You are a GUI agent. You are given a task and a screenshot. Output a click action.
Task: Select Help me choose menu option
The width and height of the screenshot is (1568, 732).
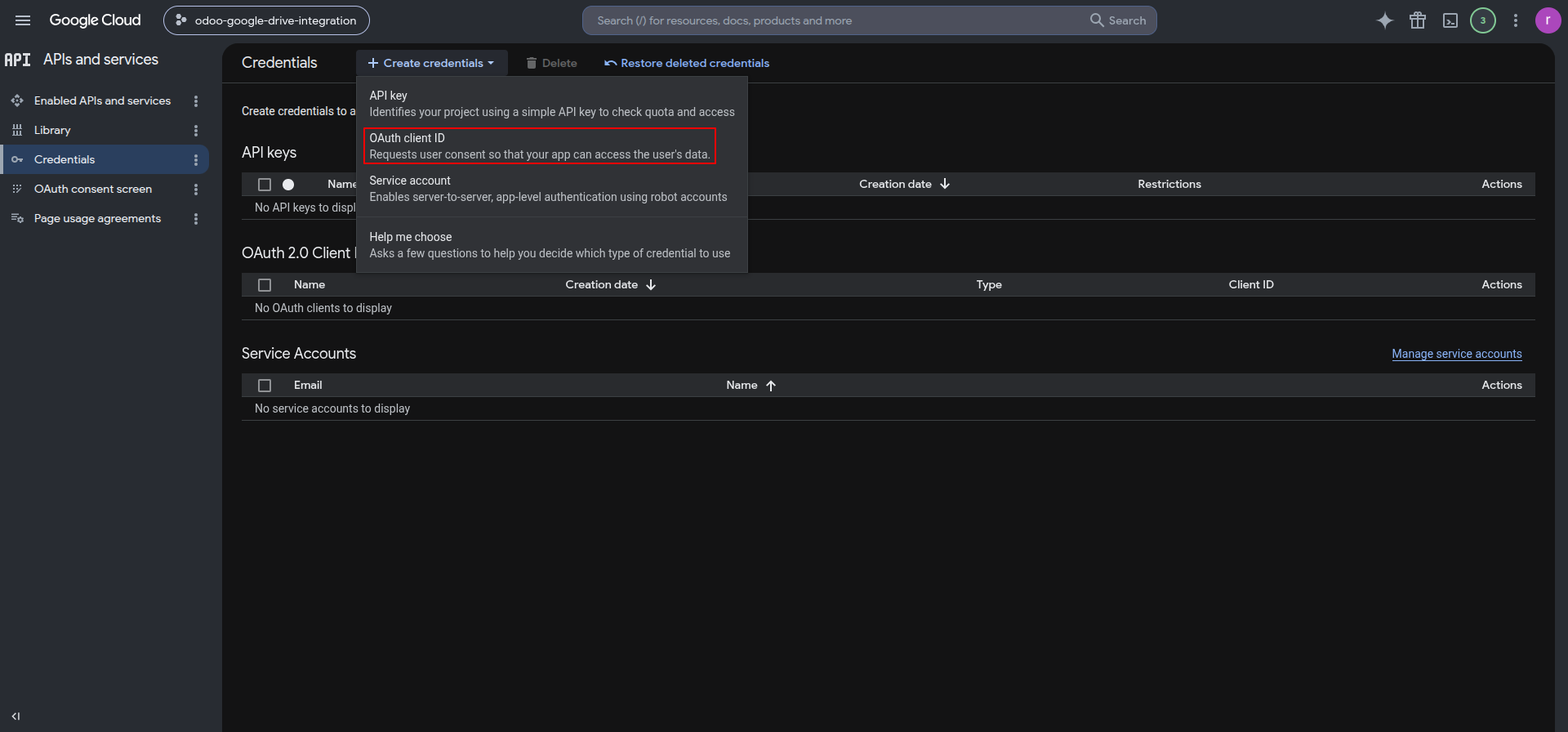click(552, 245)
